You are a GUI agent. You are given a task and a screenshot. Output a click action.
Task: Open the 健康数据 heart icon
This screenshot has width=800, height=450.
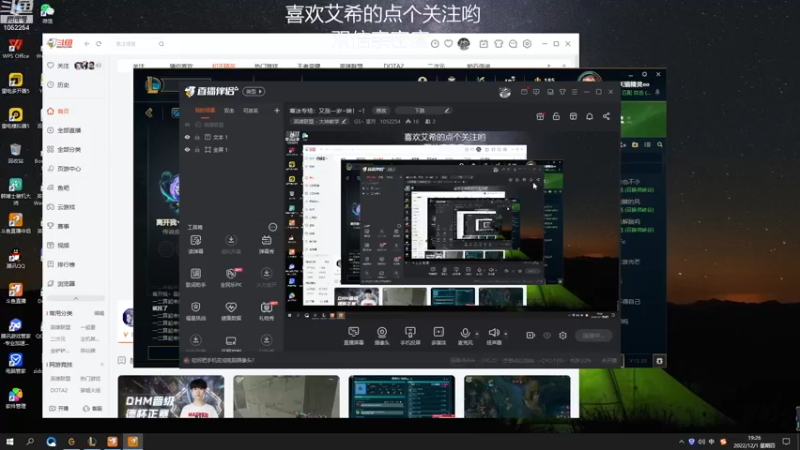point(231,311)
